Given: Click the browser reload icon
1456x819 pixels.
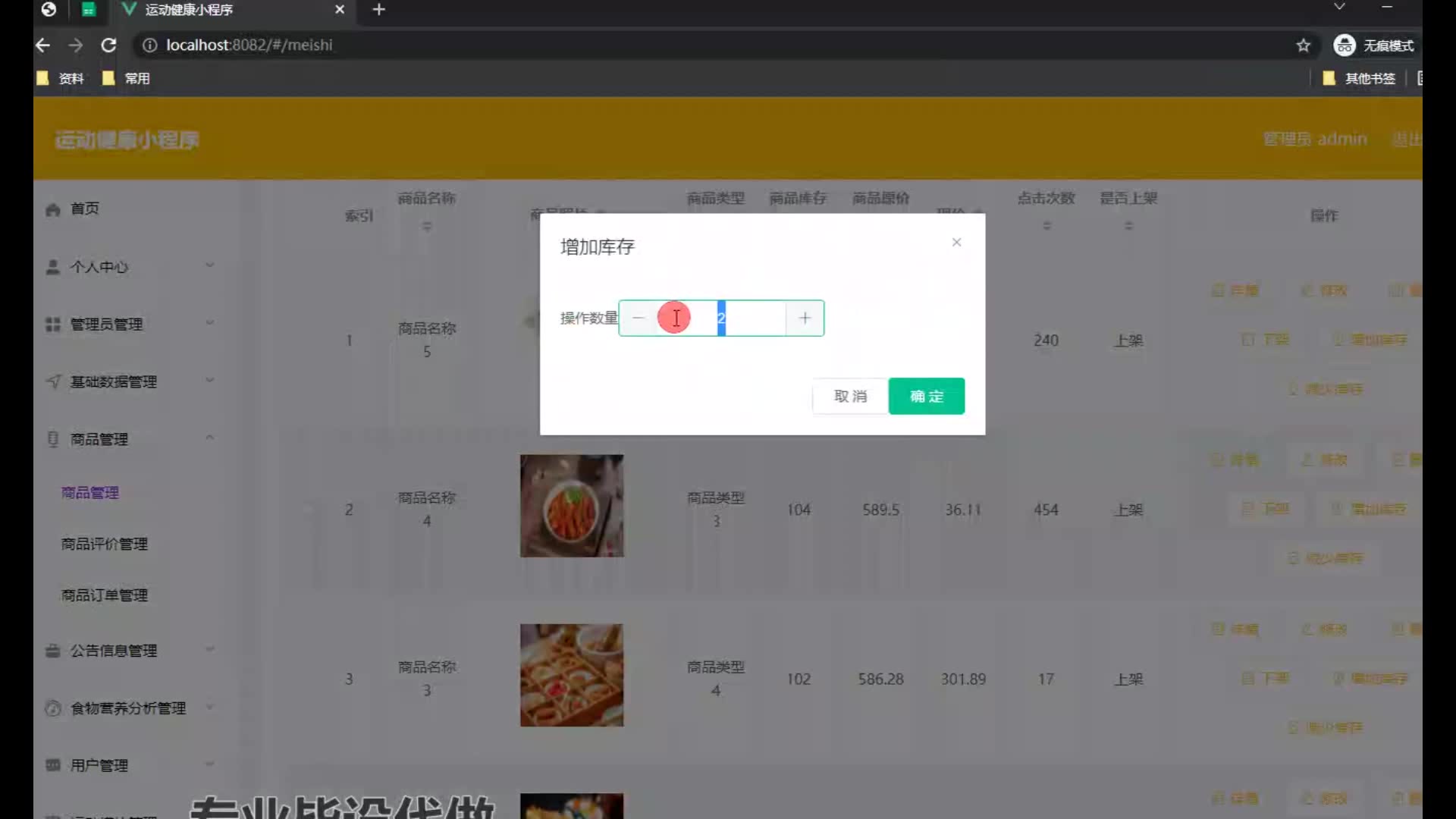Looking at the screenshot, I should click(108, 45).
